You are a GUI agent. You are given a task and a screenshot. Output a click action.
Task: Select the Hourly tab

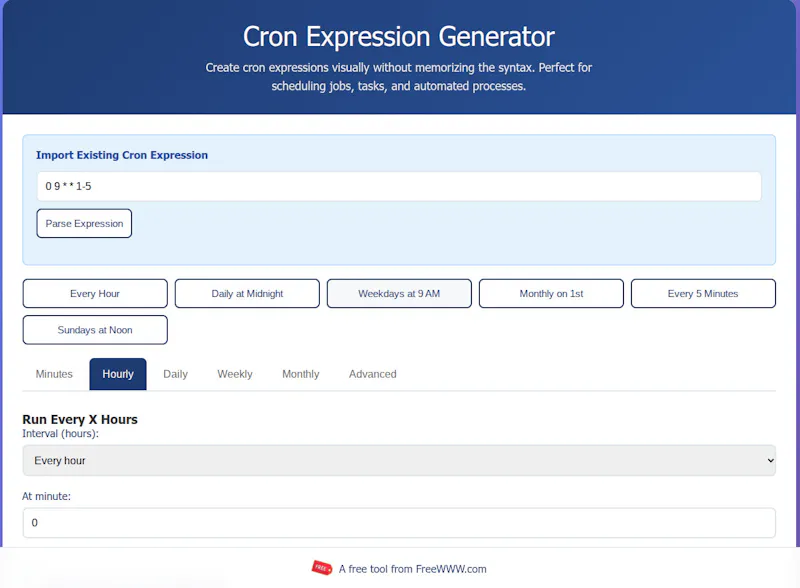pos(118,374)
